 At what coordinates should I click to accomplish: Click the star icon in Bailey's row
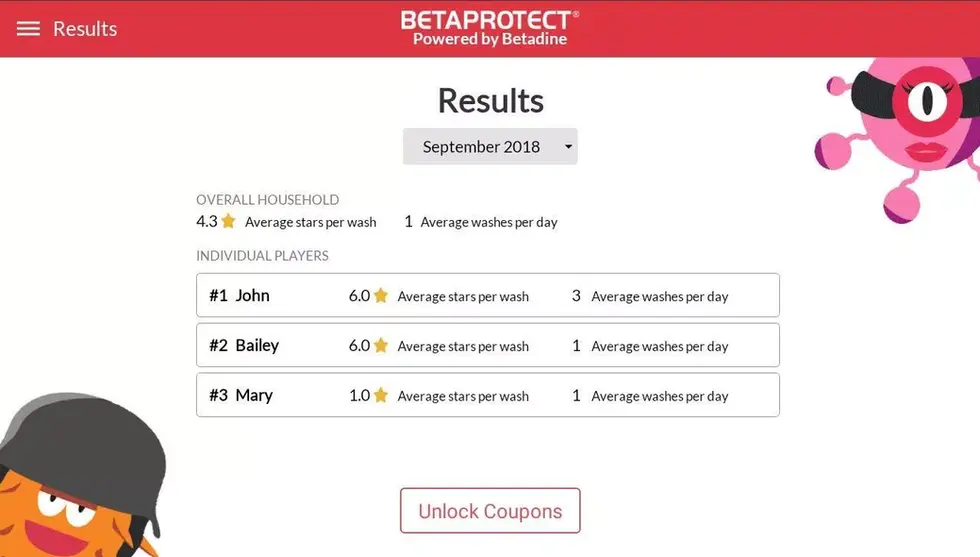[381, 345]
